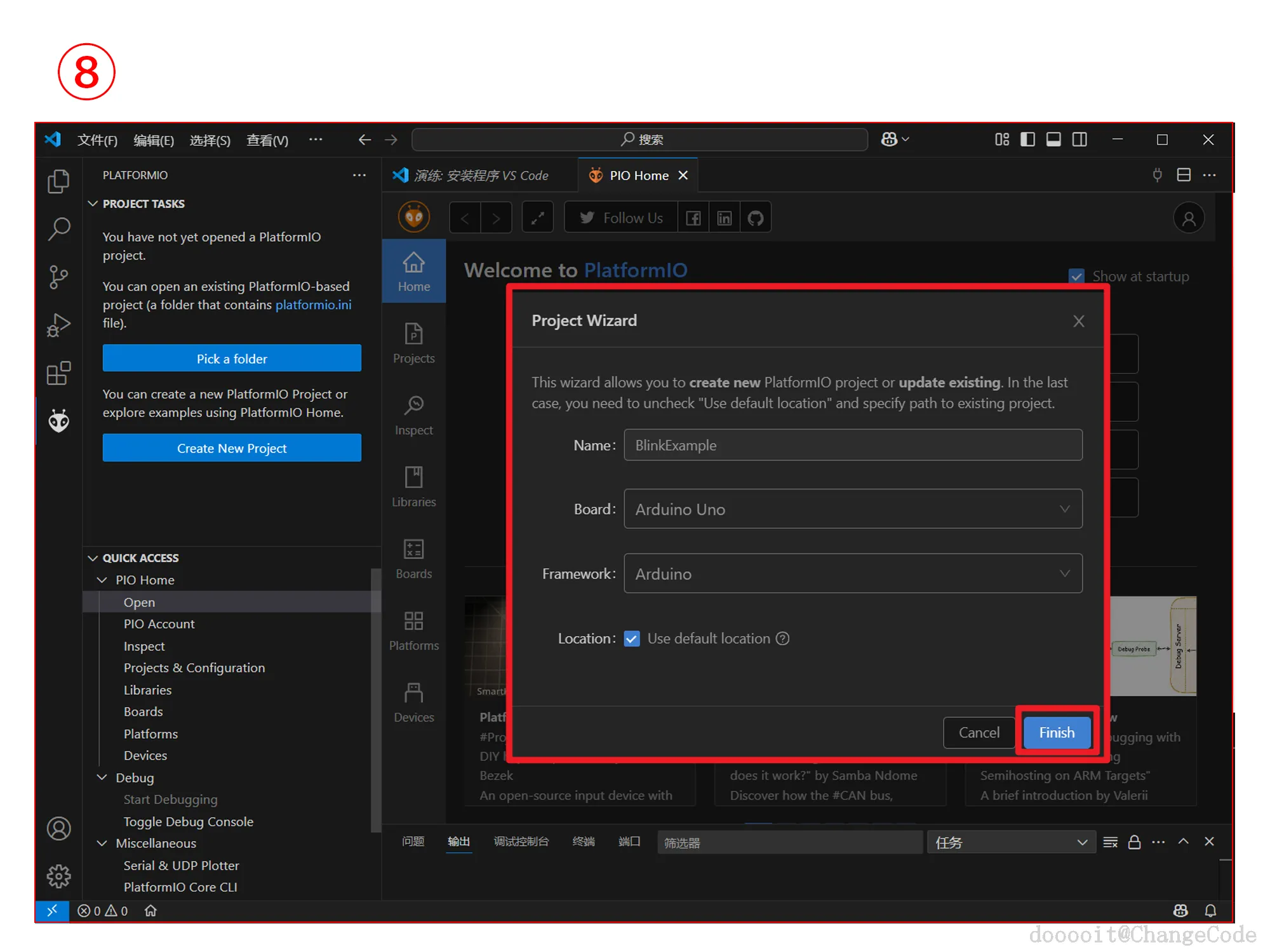Toggle Show at startup checkbox

[x=1076, y=277]
